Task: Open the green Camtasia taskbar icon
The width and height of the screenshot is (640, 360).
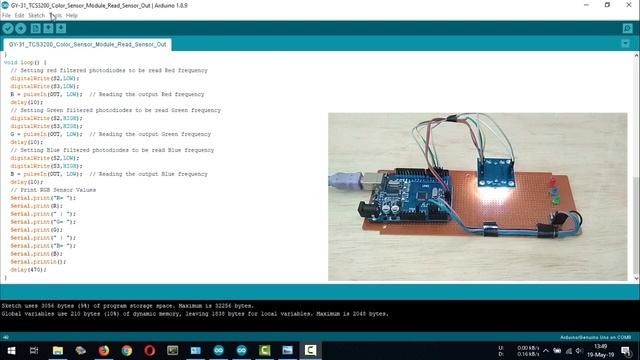Action: click(x=264, y=351)
